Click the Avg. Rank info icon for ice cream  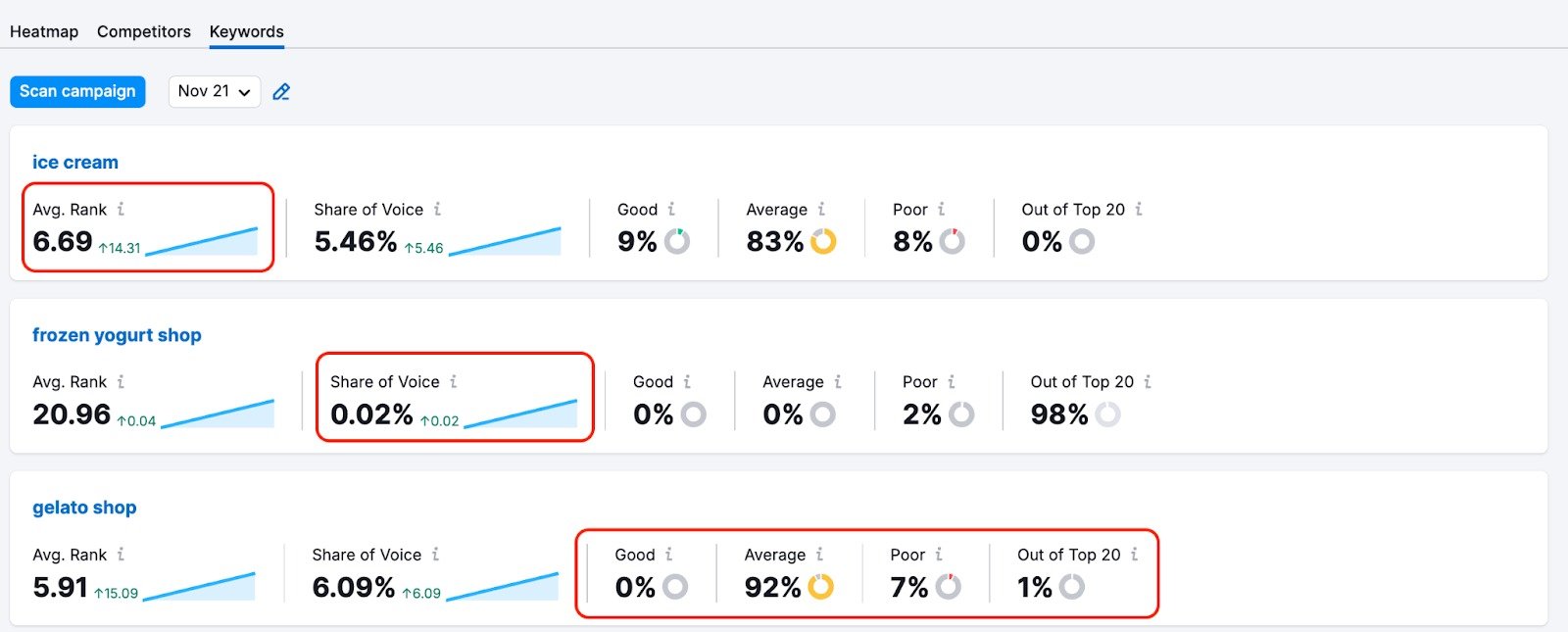(121, 209)
